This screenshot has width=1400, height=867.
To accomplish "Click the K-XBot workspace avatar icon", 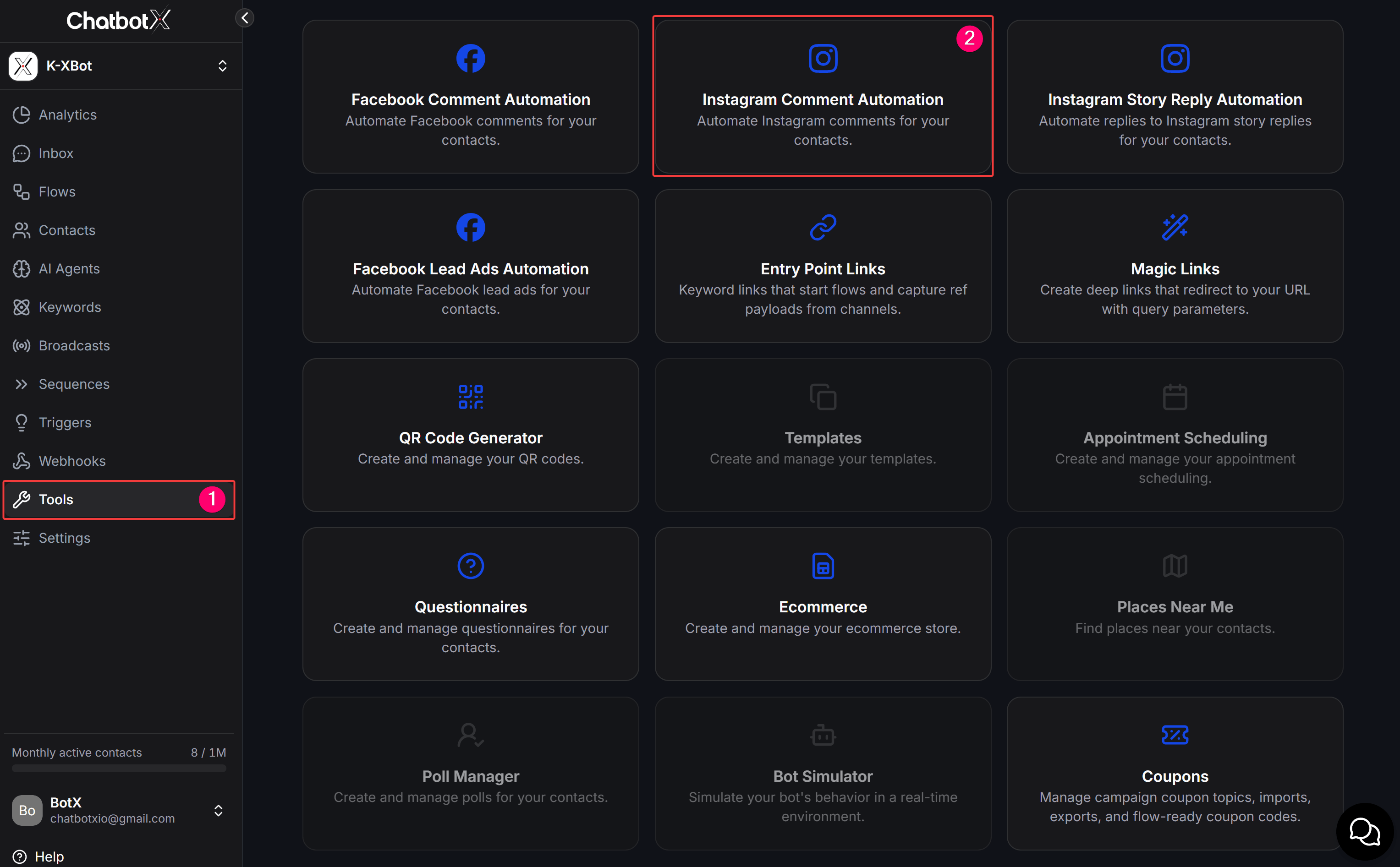I will pyautogui.click(x=23, y=66).
